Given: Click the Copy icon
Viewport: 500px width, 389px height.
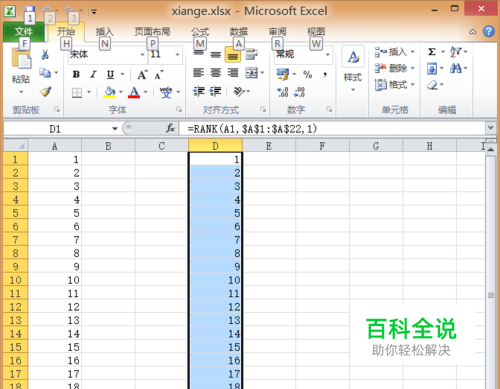Looking at the screenshot, I should 45,72.
